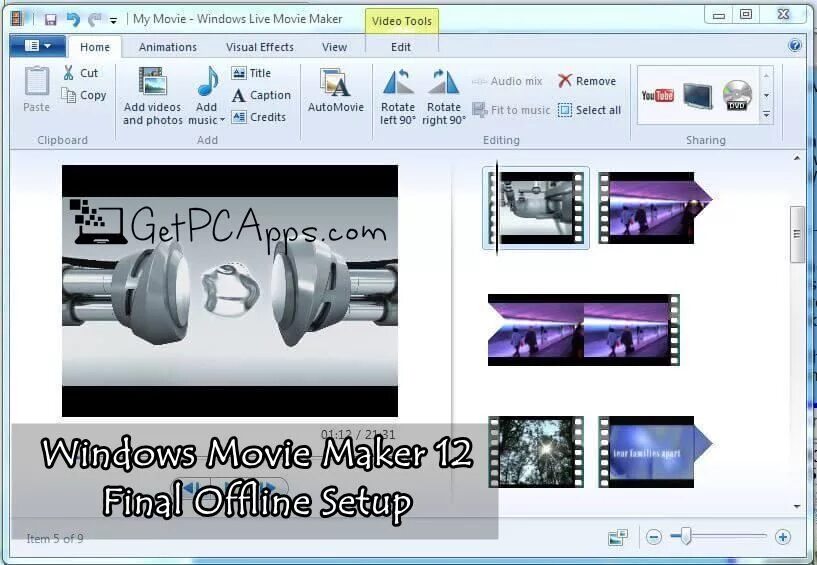Open the Customize Quick Access Toolbar arrow
The image size is (817, 565).
[113, 21]
